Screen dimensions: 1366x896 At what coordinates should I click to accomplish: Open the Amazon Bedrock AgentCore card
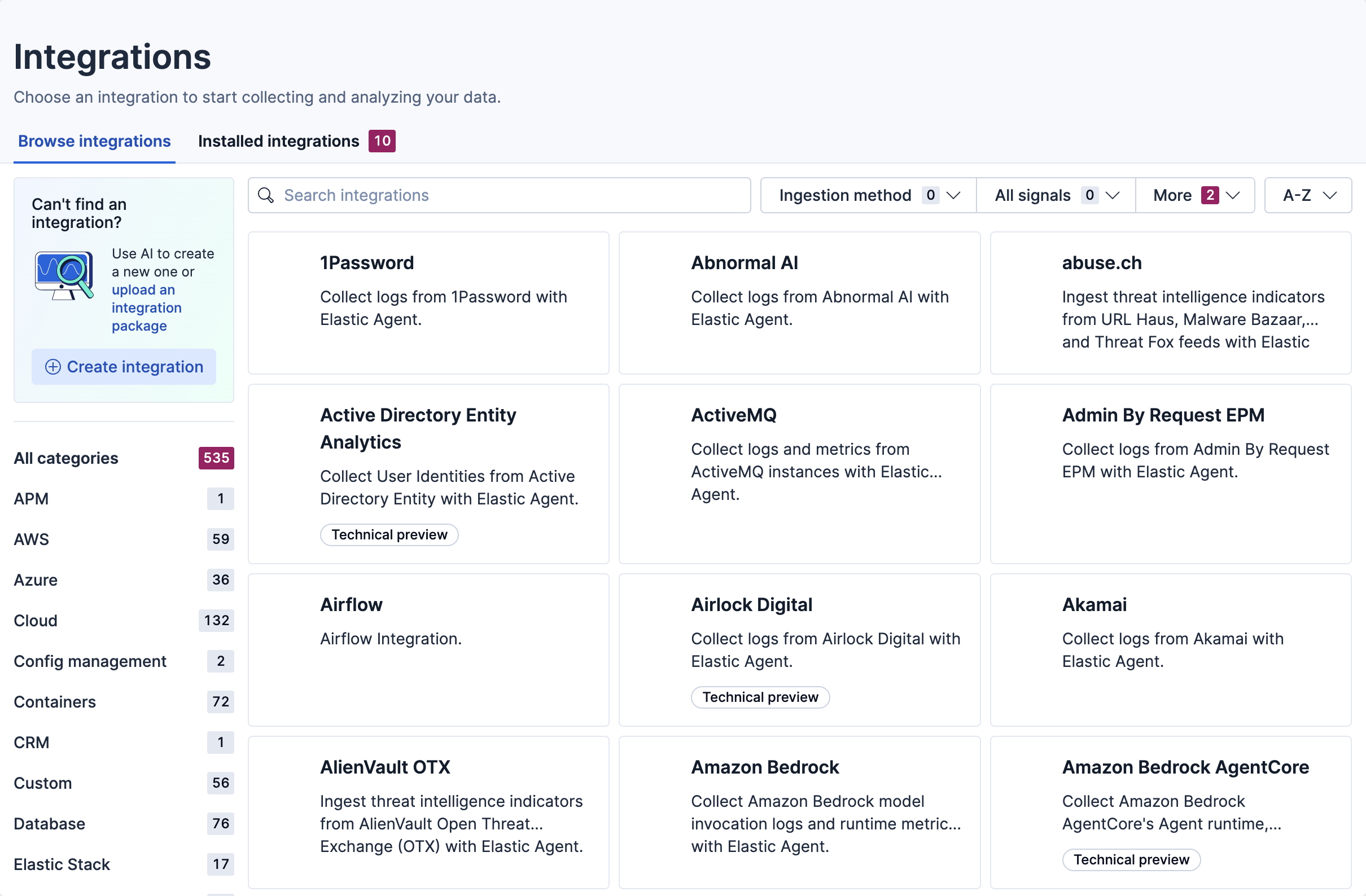coord(1171,813)
